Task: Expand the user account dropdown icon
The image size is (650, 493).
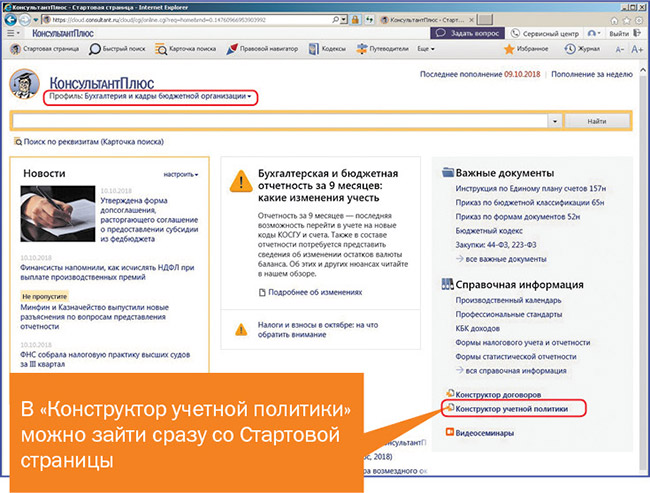Action: pos(594,33)
